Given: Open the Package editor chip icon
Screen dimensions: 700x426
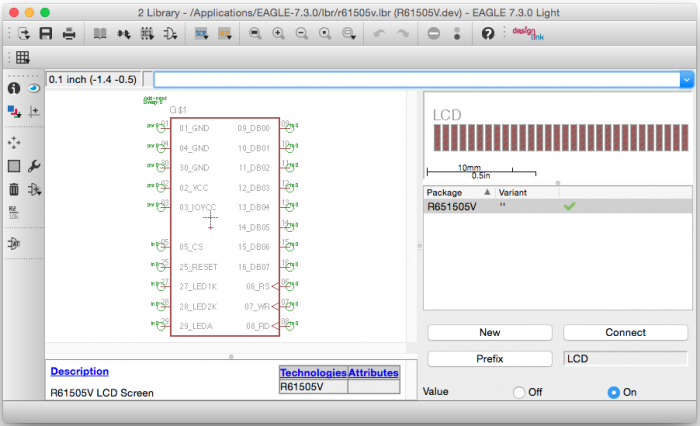Looking at the screenshot, I should (x=147, y=33).
